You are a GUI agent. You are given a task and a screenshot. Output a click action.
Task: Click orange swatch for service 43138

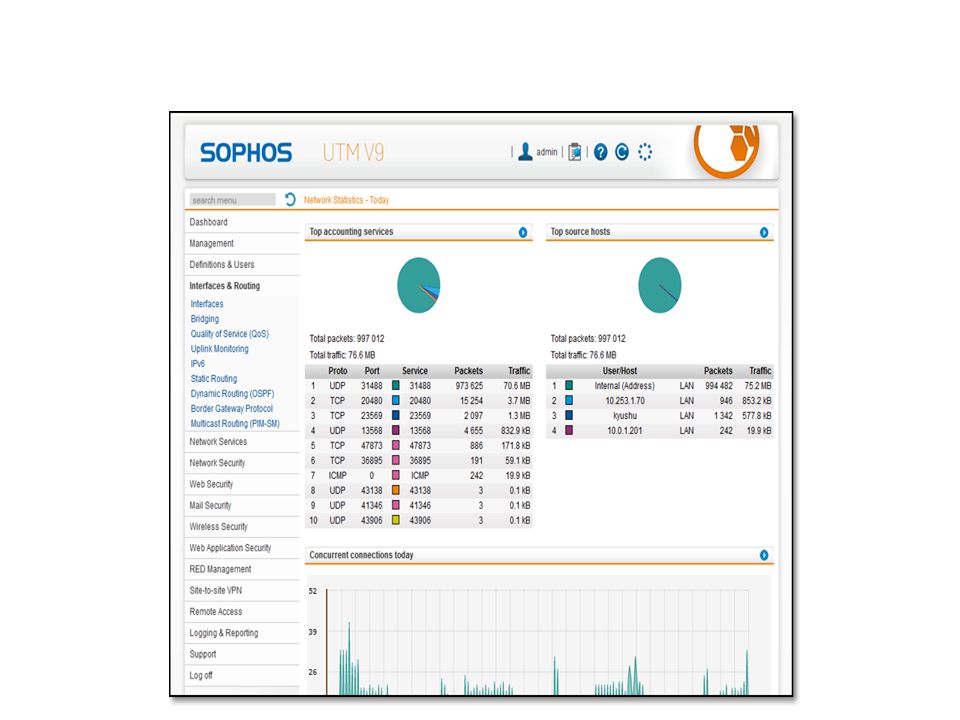[x=396, y=490]
